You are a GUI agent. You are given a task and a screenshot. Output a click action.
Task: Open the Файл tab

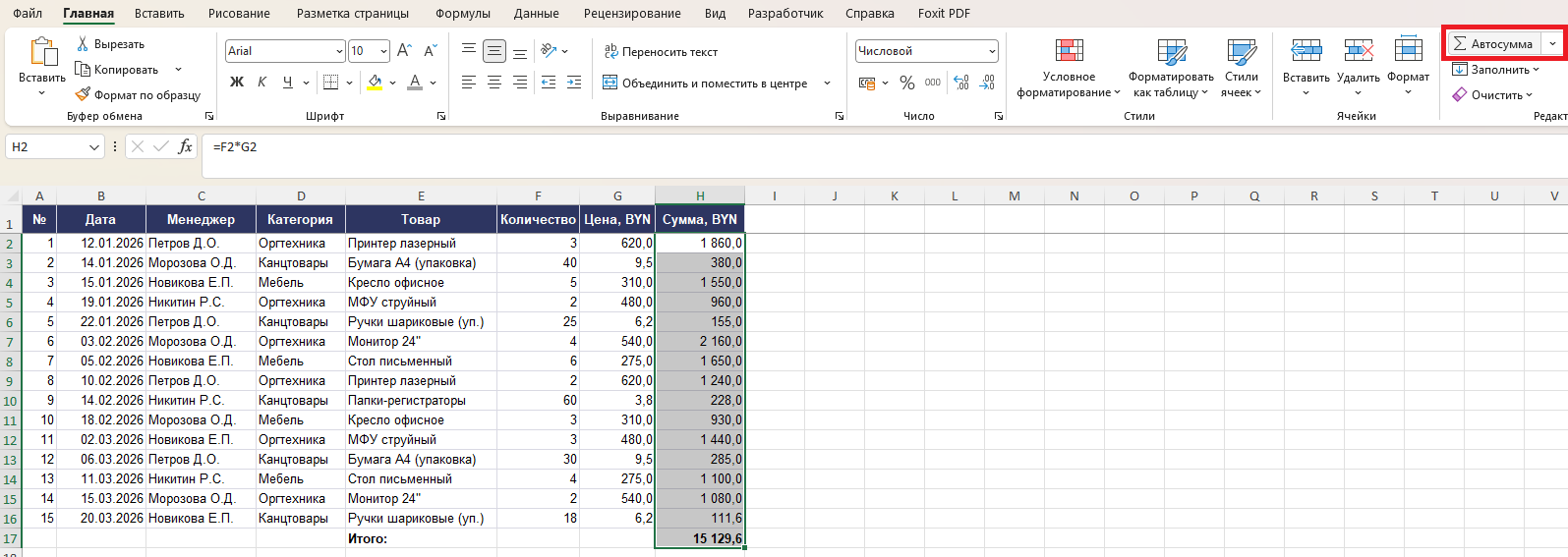[28, 13]
